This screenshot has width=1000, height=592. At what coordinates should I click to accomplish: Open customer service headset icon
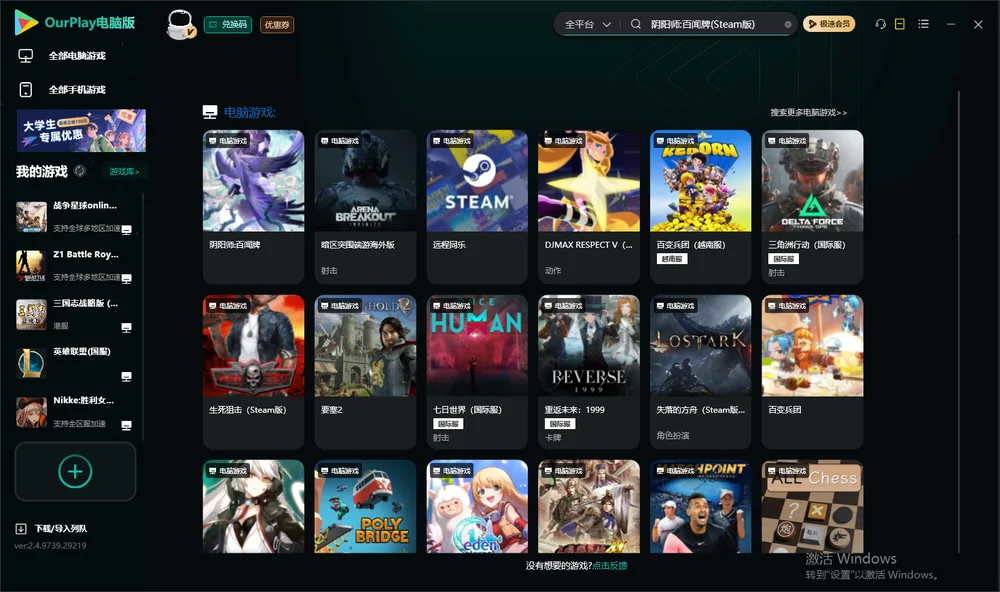(881, 24)
